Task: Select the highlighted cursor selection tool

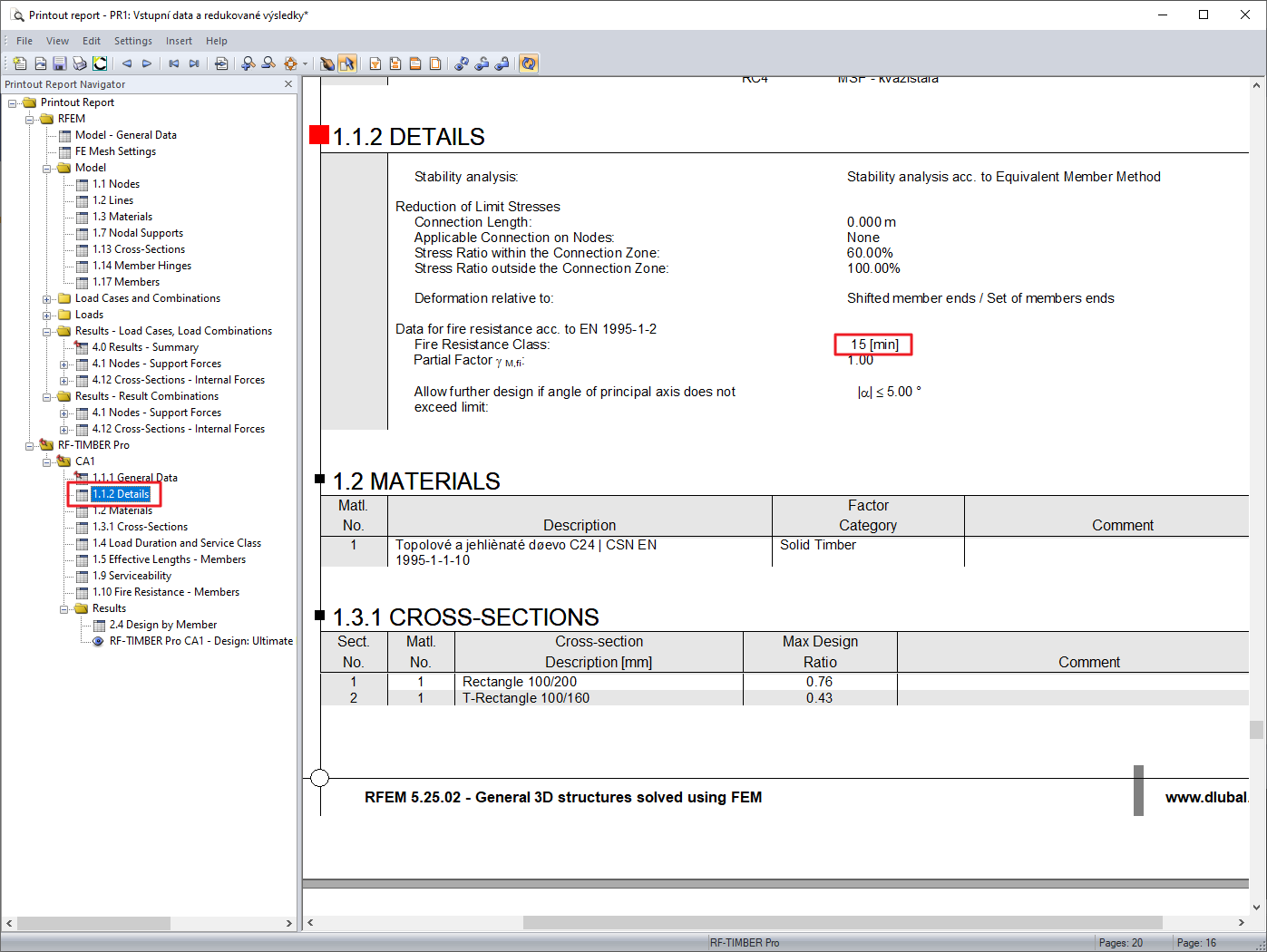Action: pyautogui.click(x=348, y=63)
